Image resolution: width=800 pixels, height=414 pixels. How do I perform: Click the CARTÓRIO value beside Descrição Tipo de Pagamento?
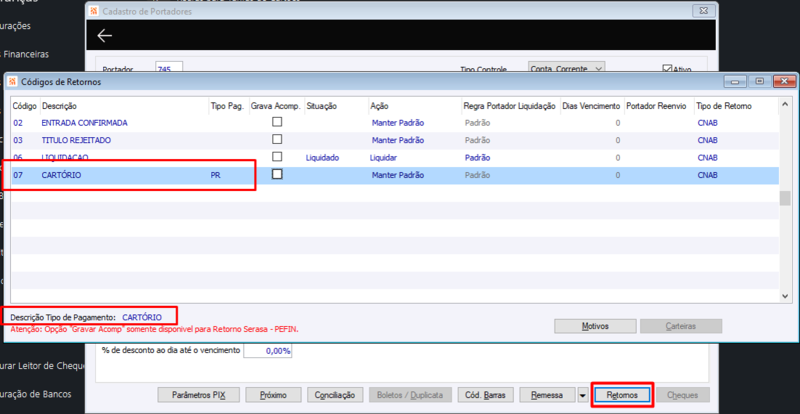(142, 318)
